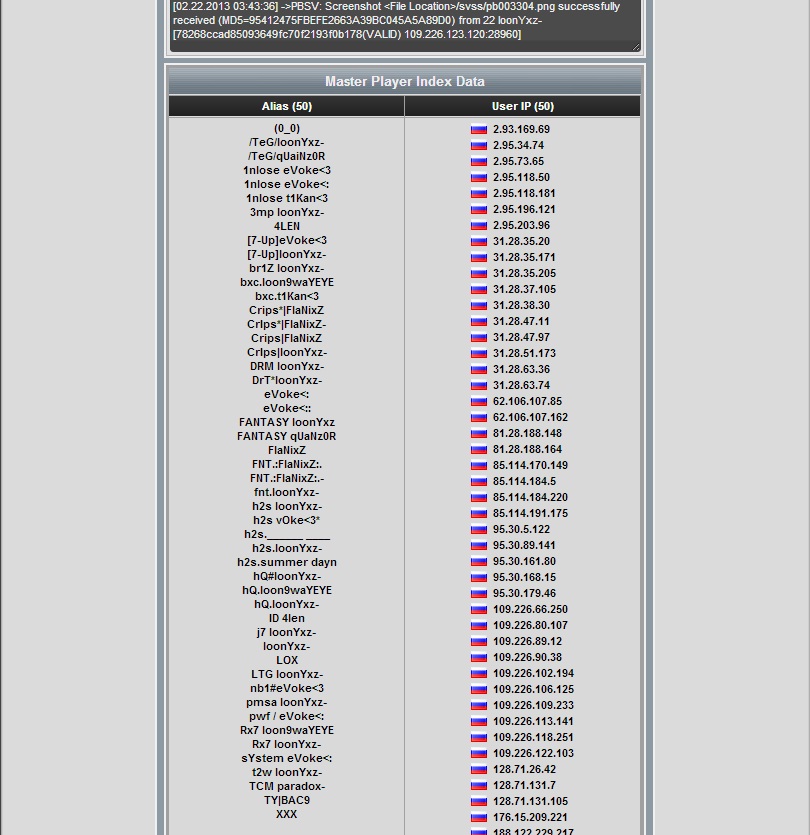Click alias br1Z loonYxz-

(x=287, y=268)
